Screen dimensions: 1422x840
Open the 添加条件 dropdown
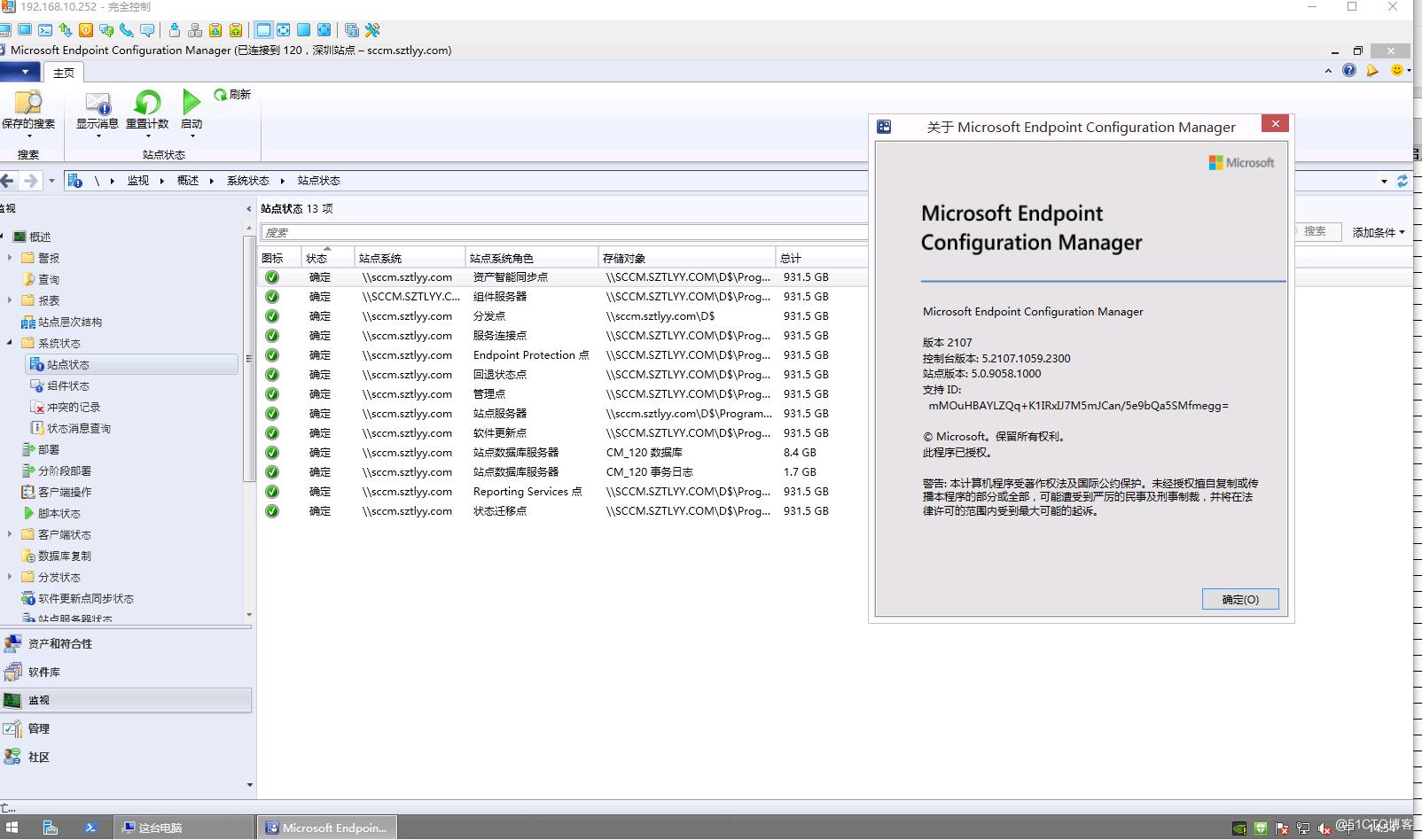[x=1379, y=232]
